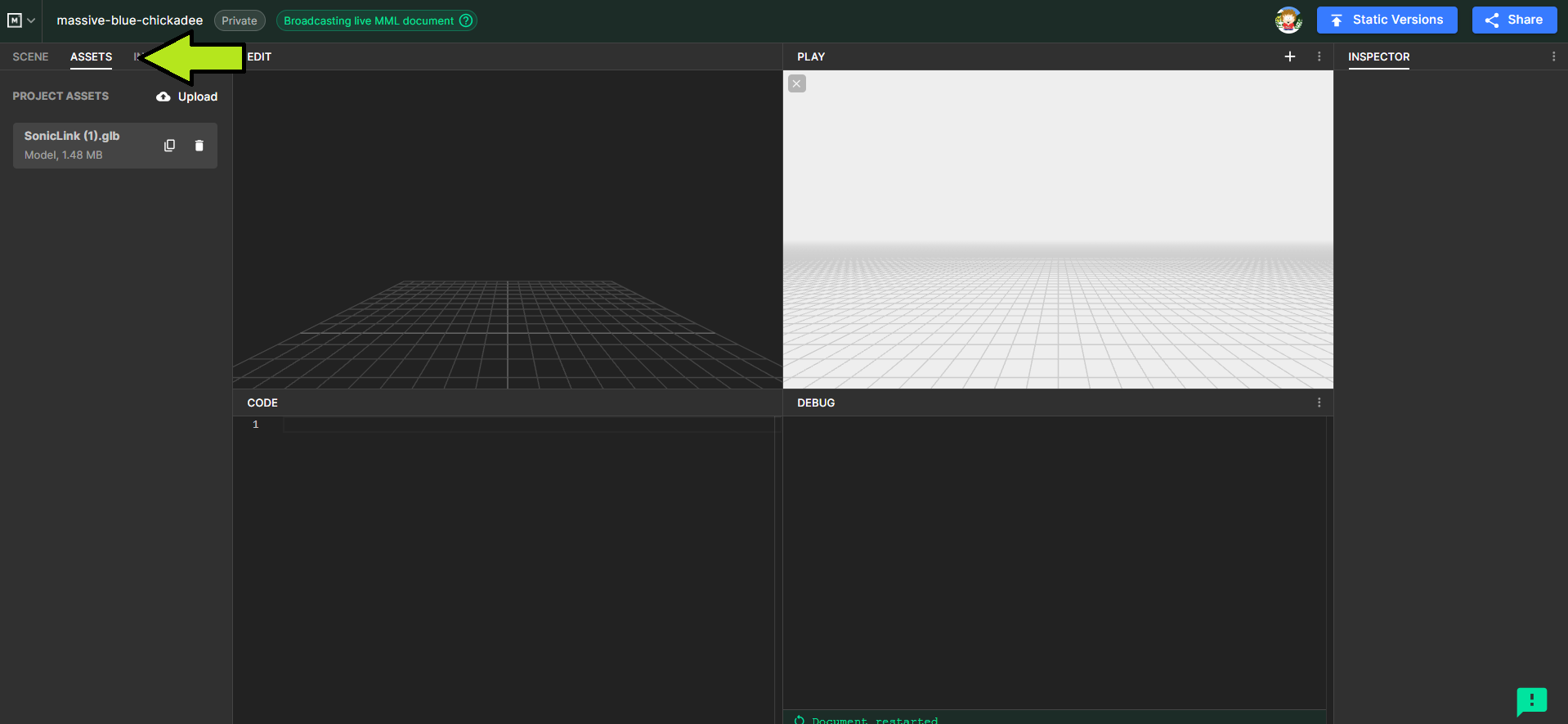Click the help icon beside Broadcasting status
This screenshot has height=724, width=1568.
click(x=466, y=20)
